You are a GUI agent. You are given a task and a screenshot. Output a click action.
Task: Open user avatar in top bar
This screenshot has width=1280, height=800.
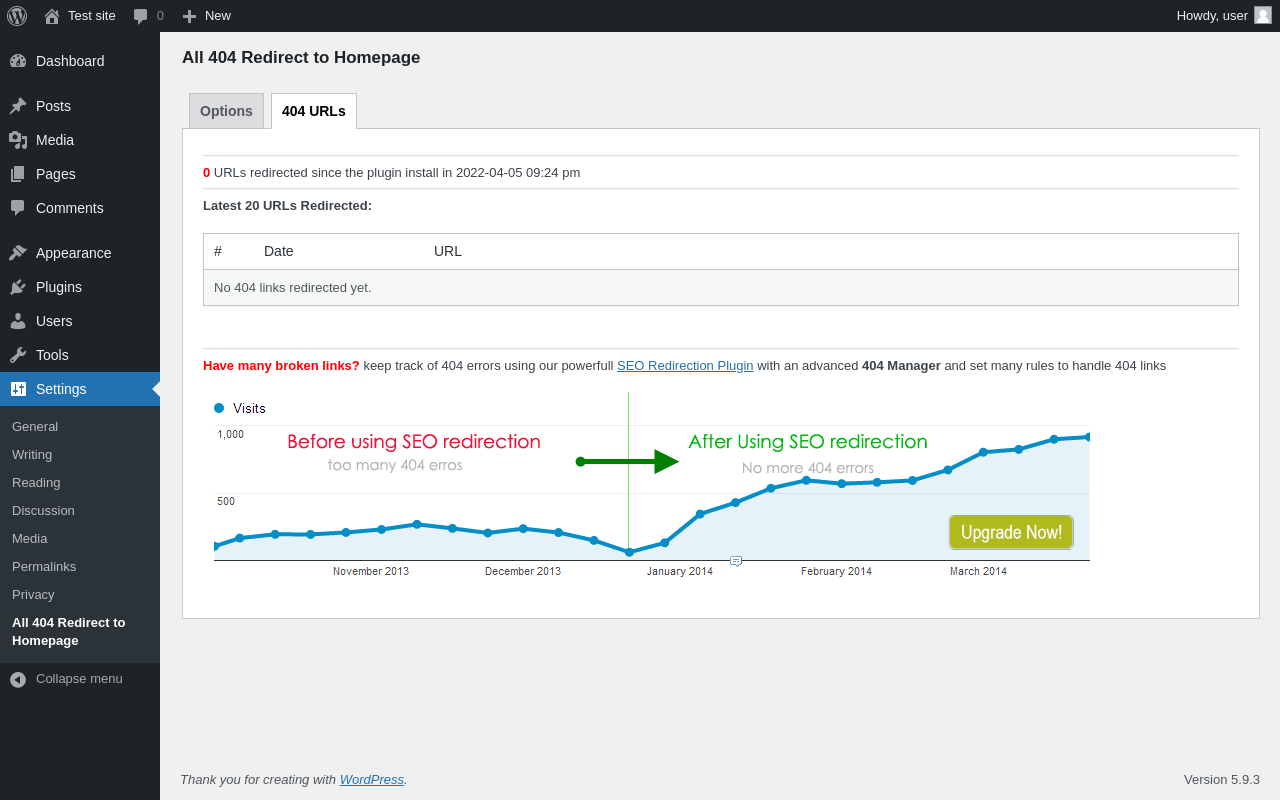coord(1263,15)
